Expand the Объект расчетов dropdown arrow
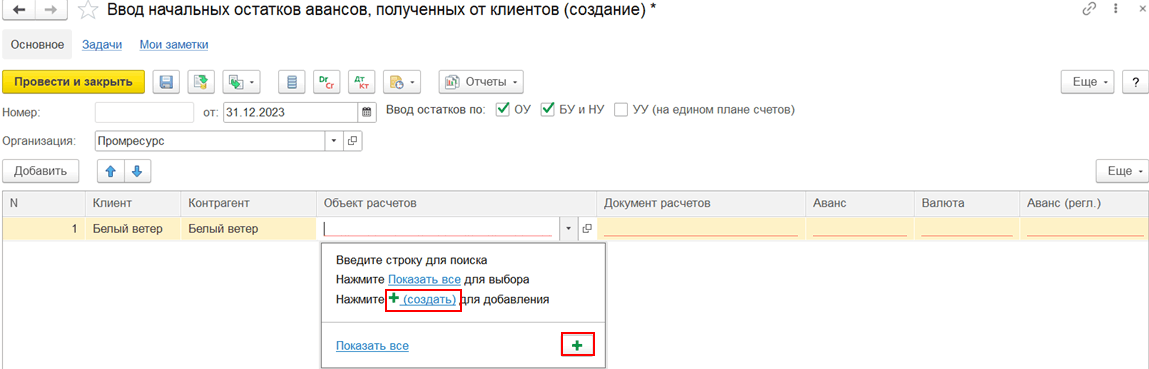The height and width of the screenshot is (369, 1149). (569, 229)
